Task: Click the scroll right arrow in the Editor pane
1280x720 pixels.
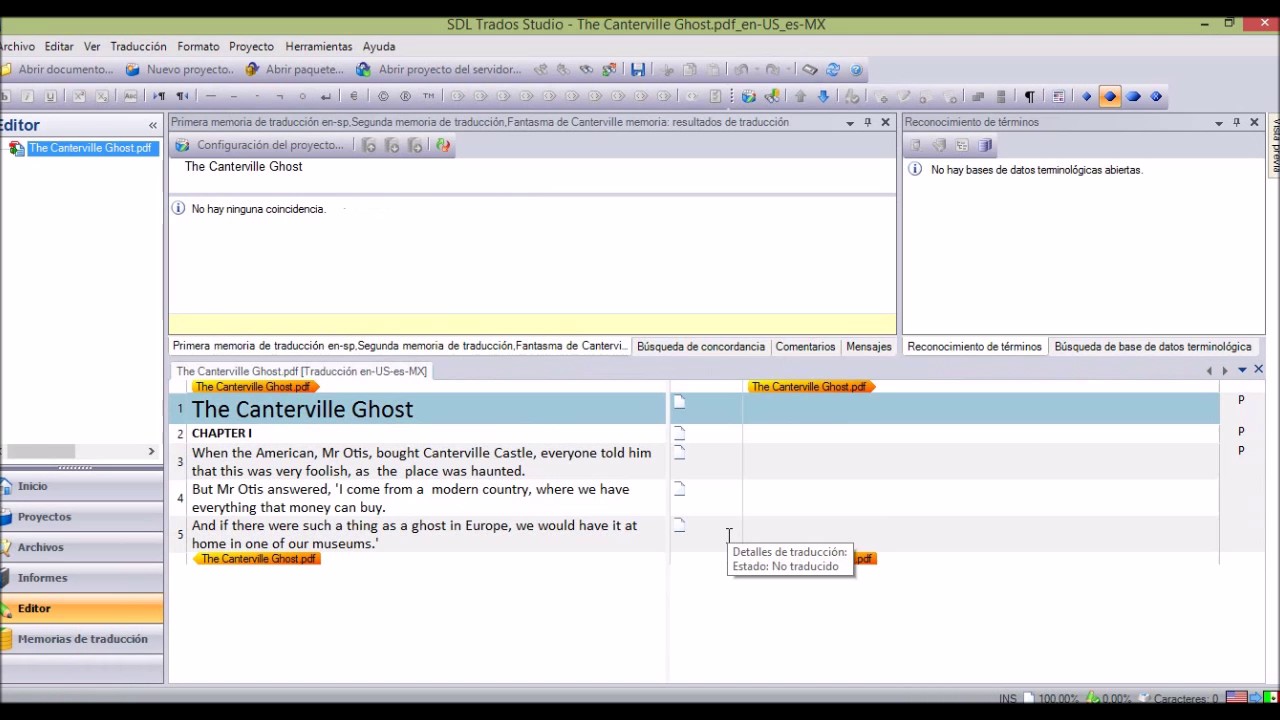Action: point(152,452)
